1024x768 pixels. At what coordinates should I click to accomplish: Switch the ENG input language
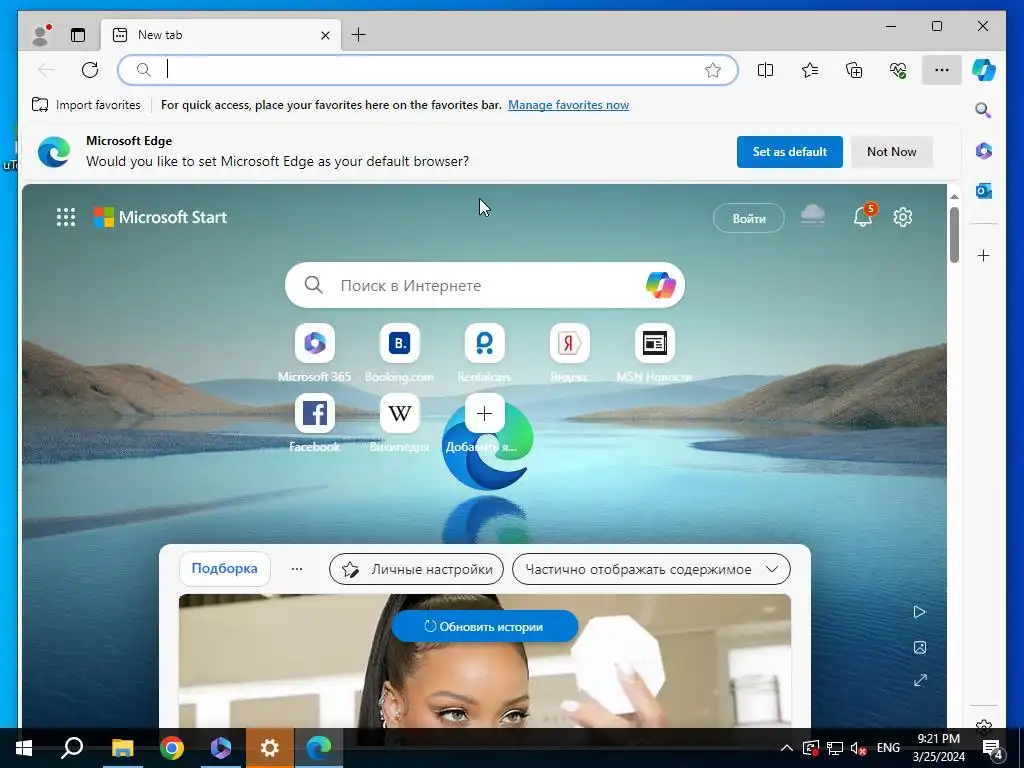pos(888,748)
